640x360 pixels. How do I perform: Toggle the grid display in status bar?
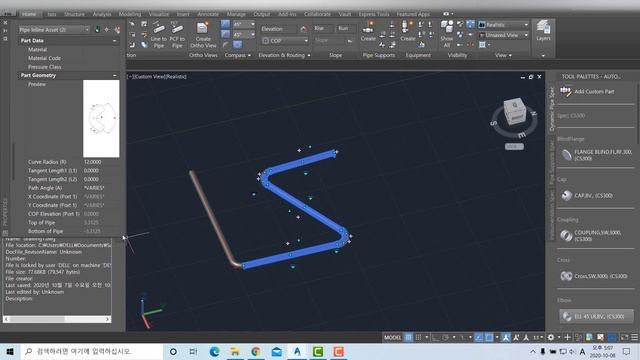(x=408, y=337)
